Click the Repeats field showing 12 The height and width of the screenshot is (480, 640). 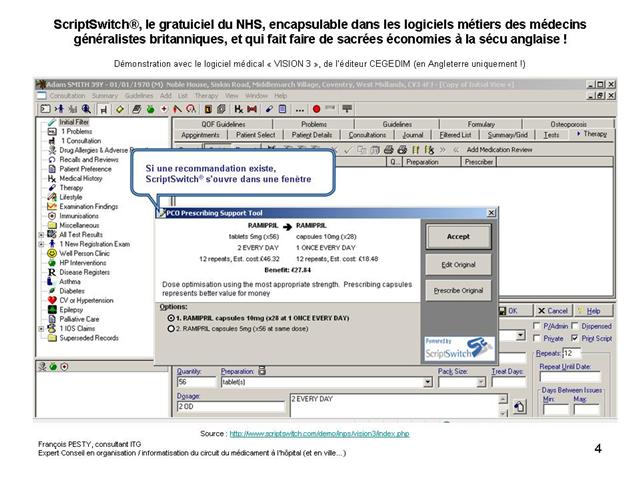coord(572,353)
